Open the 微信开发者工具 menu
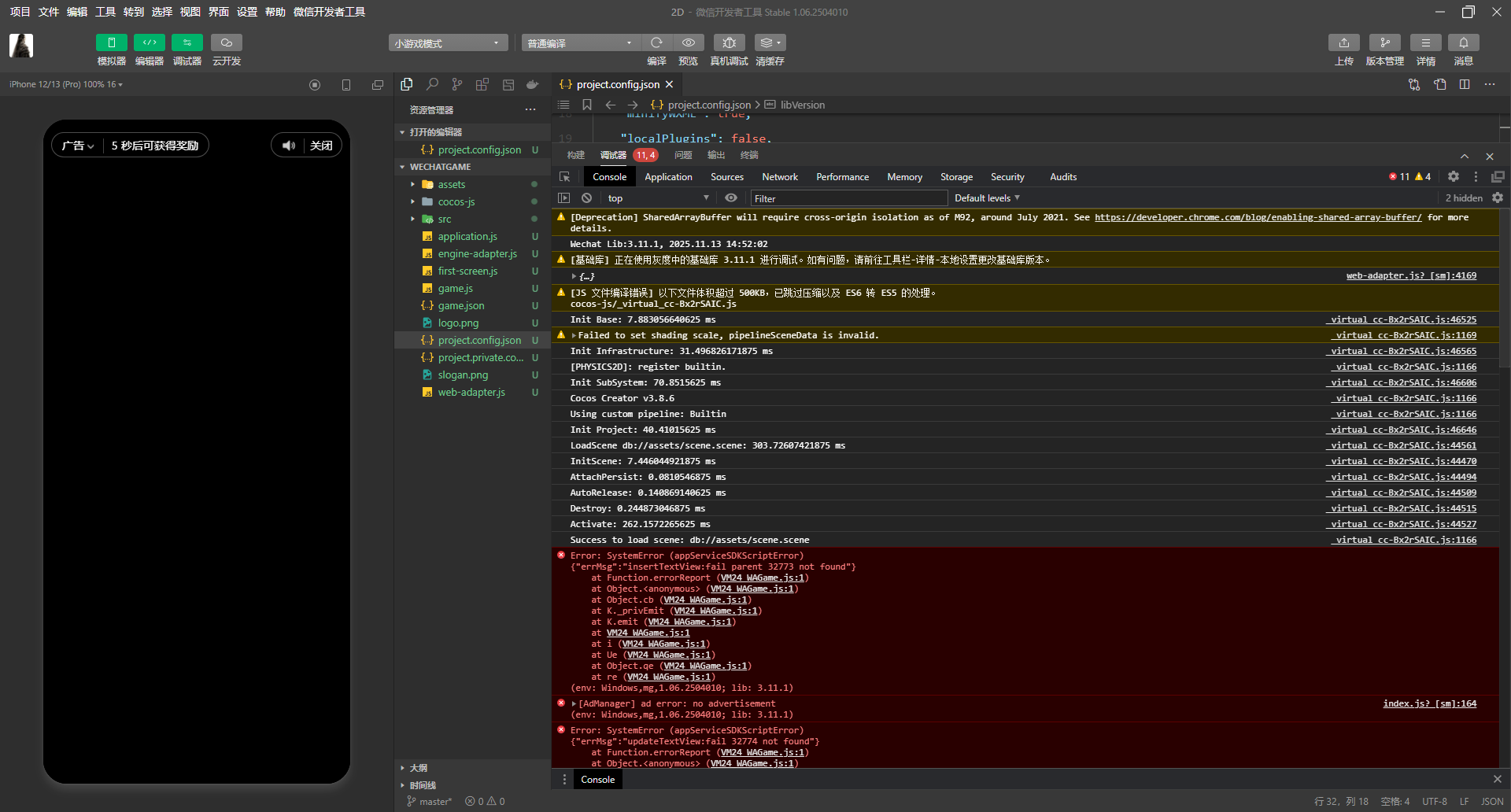This screenshot has height=812, width=1511. 329,12
